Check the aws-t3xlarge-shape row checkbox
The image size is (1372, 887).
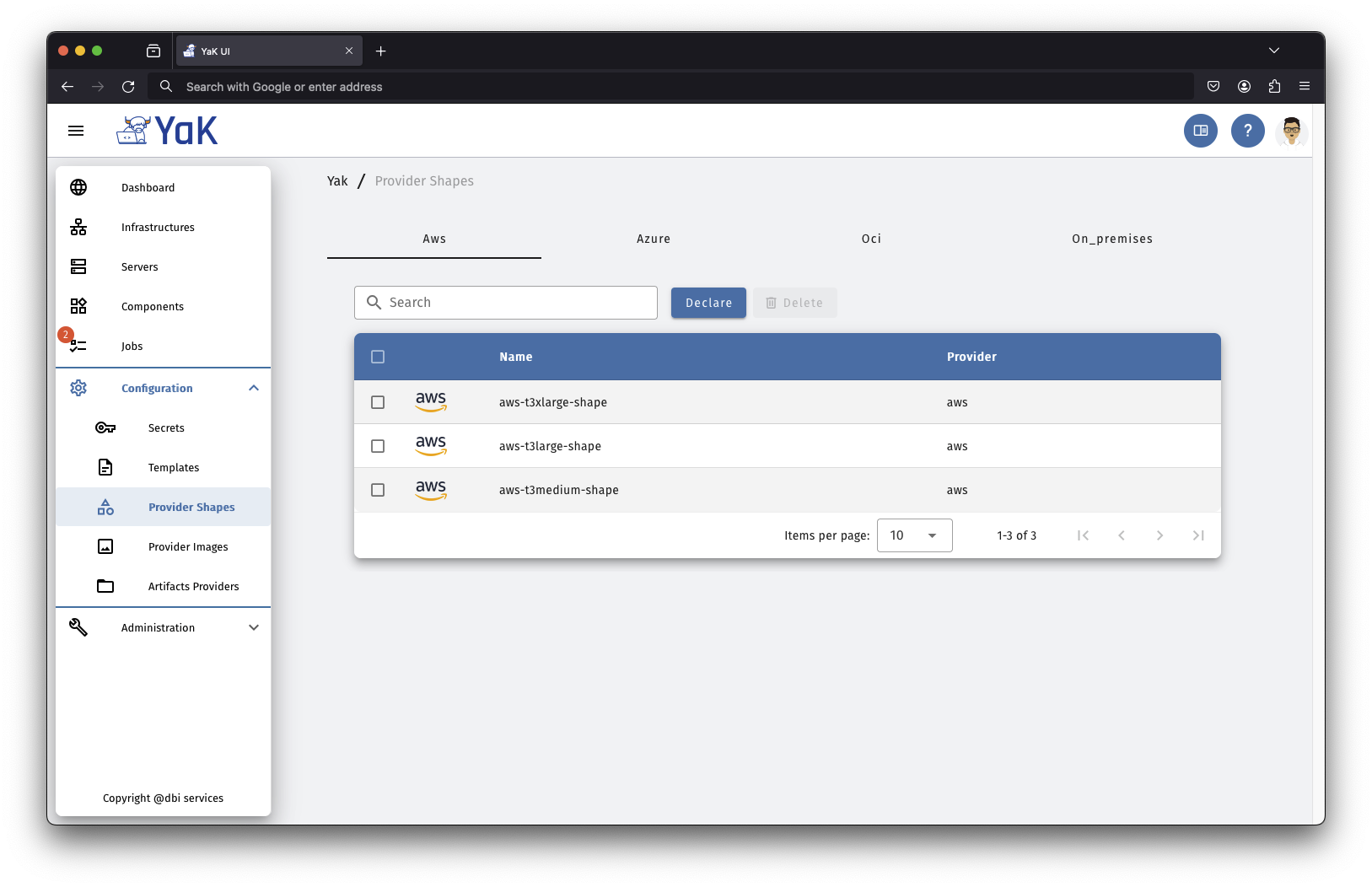pos(378,402)
